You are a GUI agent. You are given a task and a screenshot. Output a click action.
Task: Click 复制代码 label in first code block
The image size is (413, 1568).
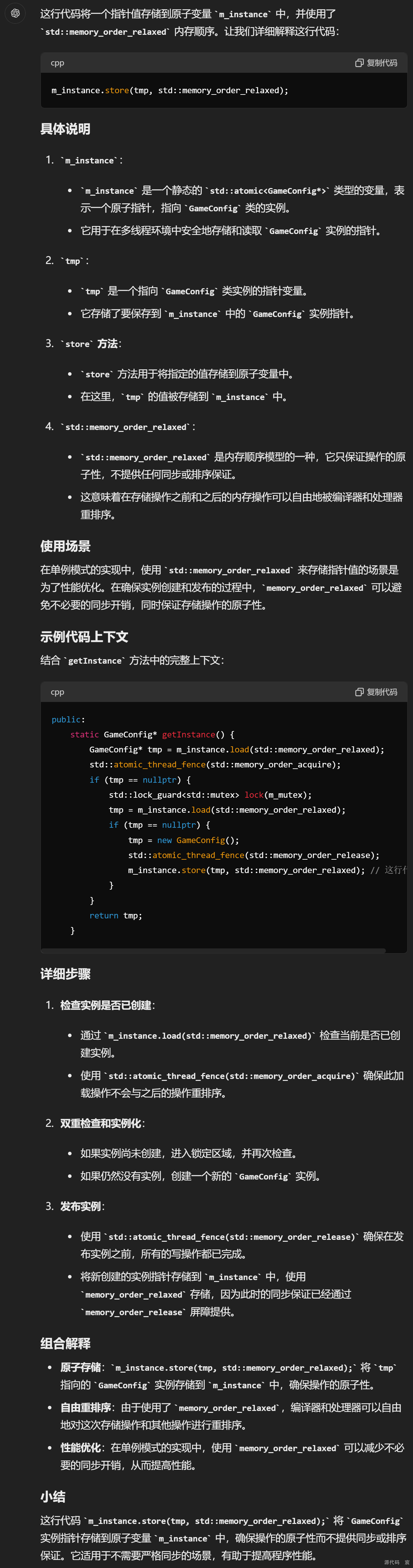click(x=382, y=63)
